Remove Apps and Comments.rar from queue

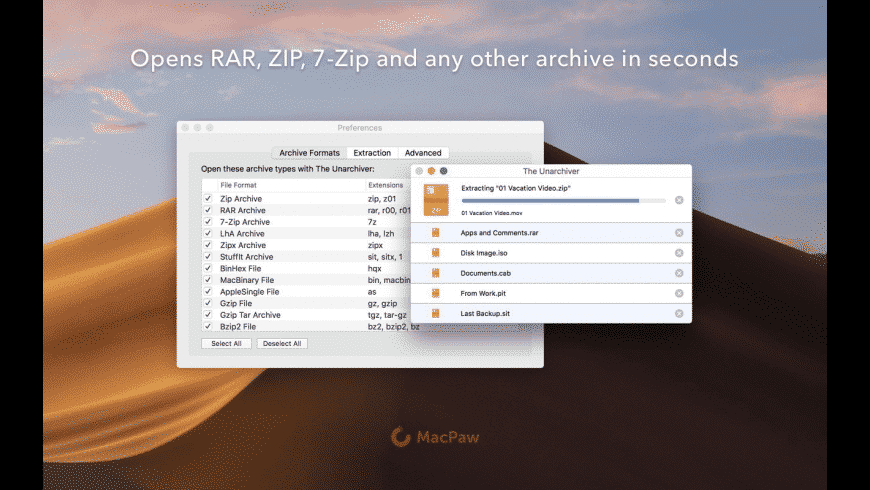tap(679, 233)
